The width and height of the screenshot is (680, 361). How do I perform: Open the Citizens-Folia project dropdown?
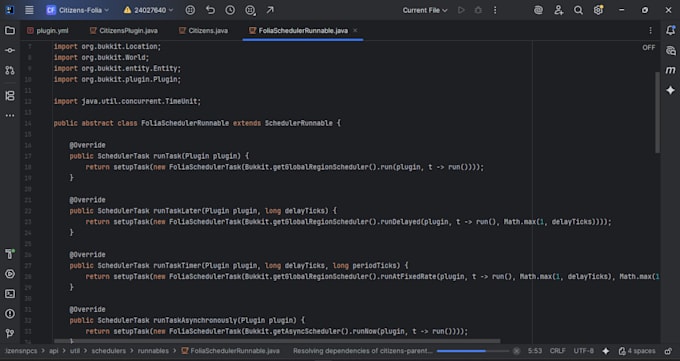click(78, 10)
